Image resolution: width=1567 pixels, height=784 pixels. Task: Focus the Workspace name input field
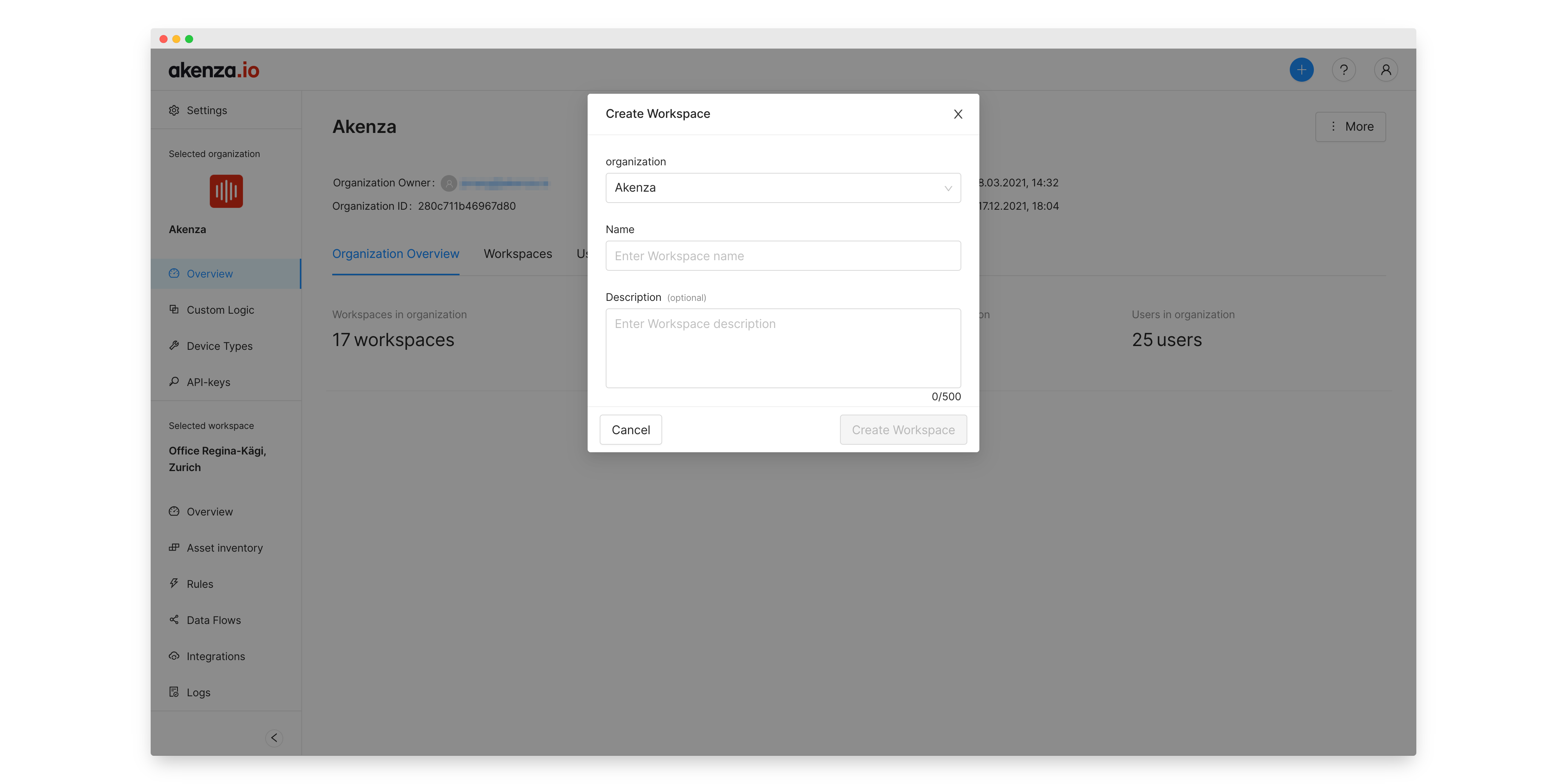(x=783, y=256)
